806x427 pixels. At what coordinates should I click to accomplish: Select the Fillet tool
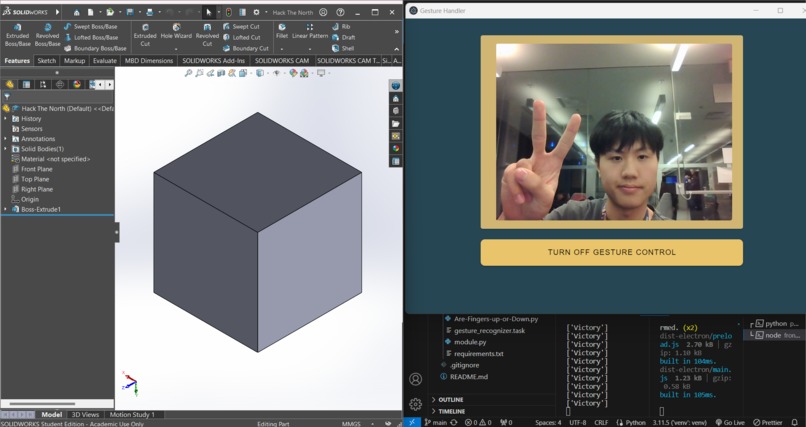coord(282,31)
